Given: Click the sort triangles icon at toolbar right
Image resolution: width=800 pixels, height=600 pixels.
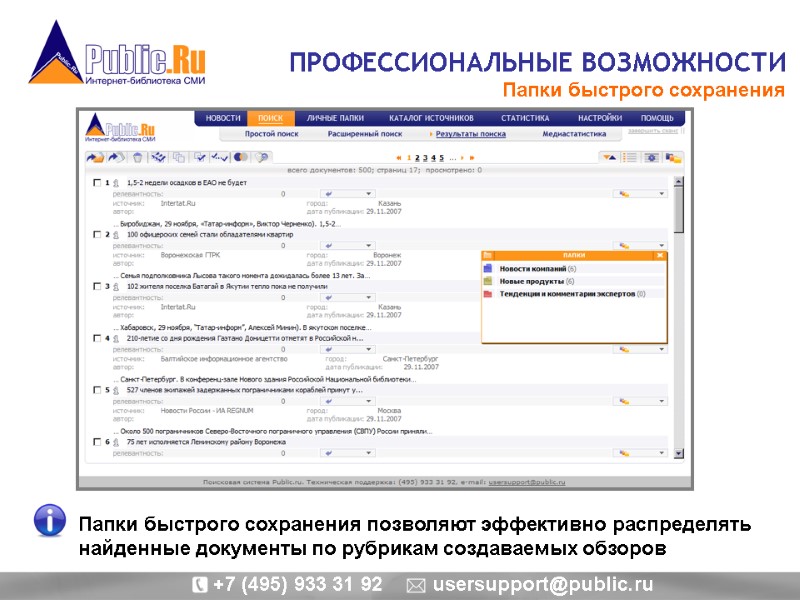Looking at the screenshot, I should (610, 158).
